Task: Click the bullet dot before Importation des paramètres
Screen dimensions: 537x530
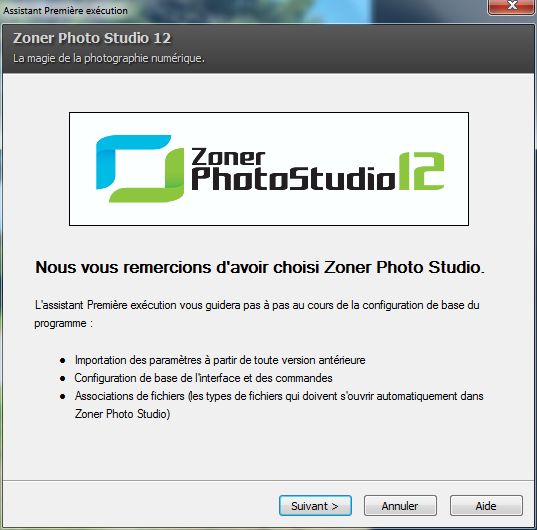Action: click(63, 361)
